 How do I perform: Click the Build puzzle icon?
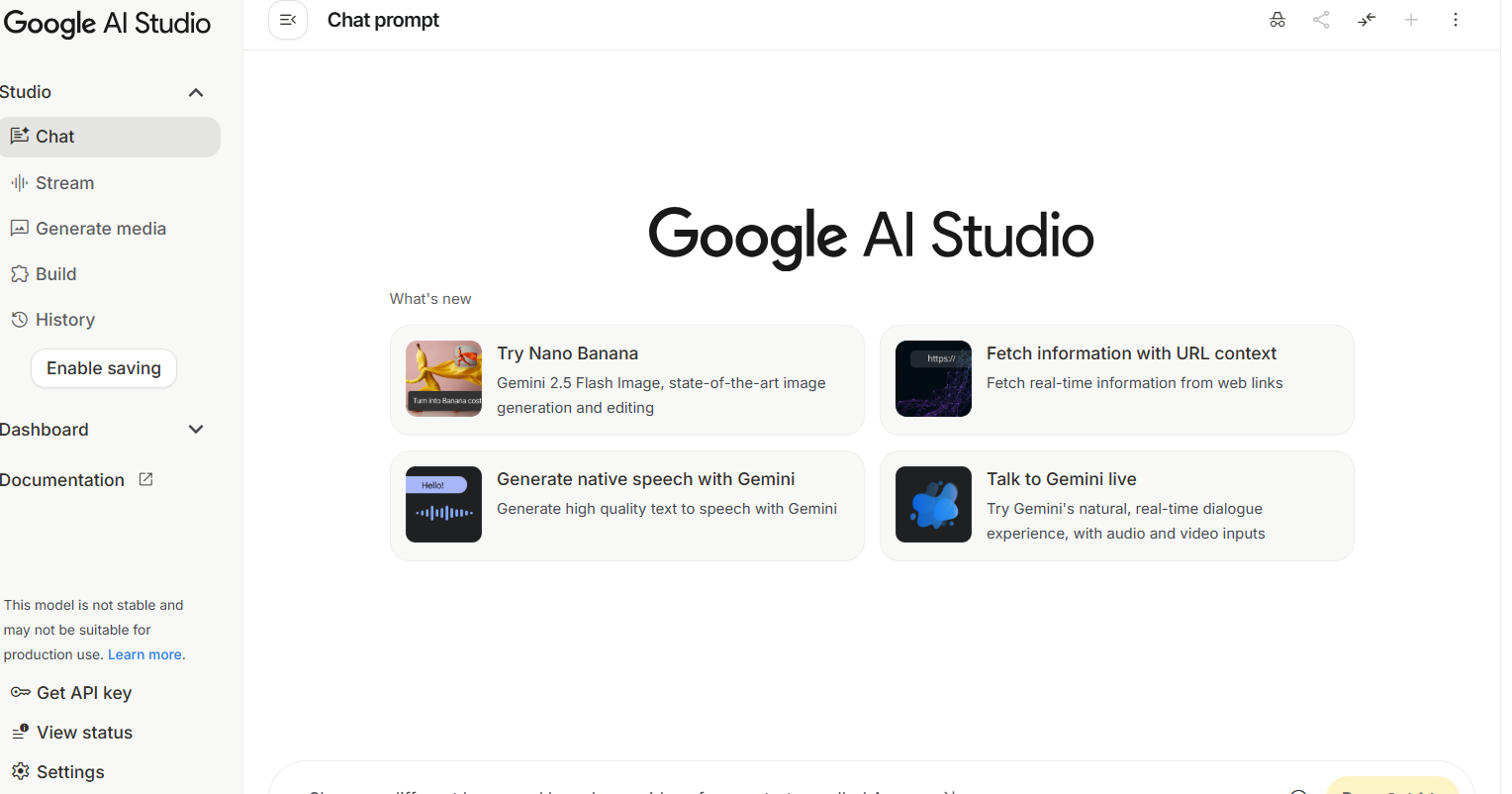(19, 274)
